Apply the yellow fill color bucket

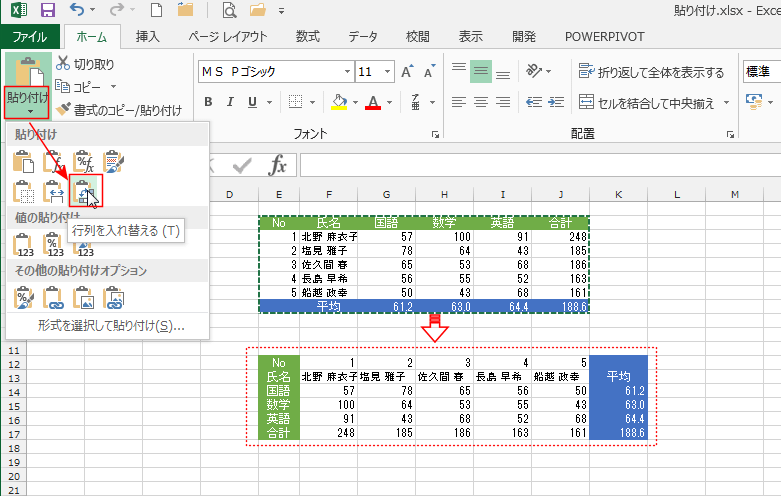tap(338, 102)
